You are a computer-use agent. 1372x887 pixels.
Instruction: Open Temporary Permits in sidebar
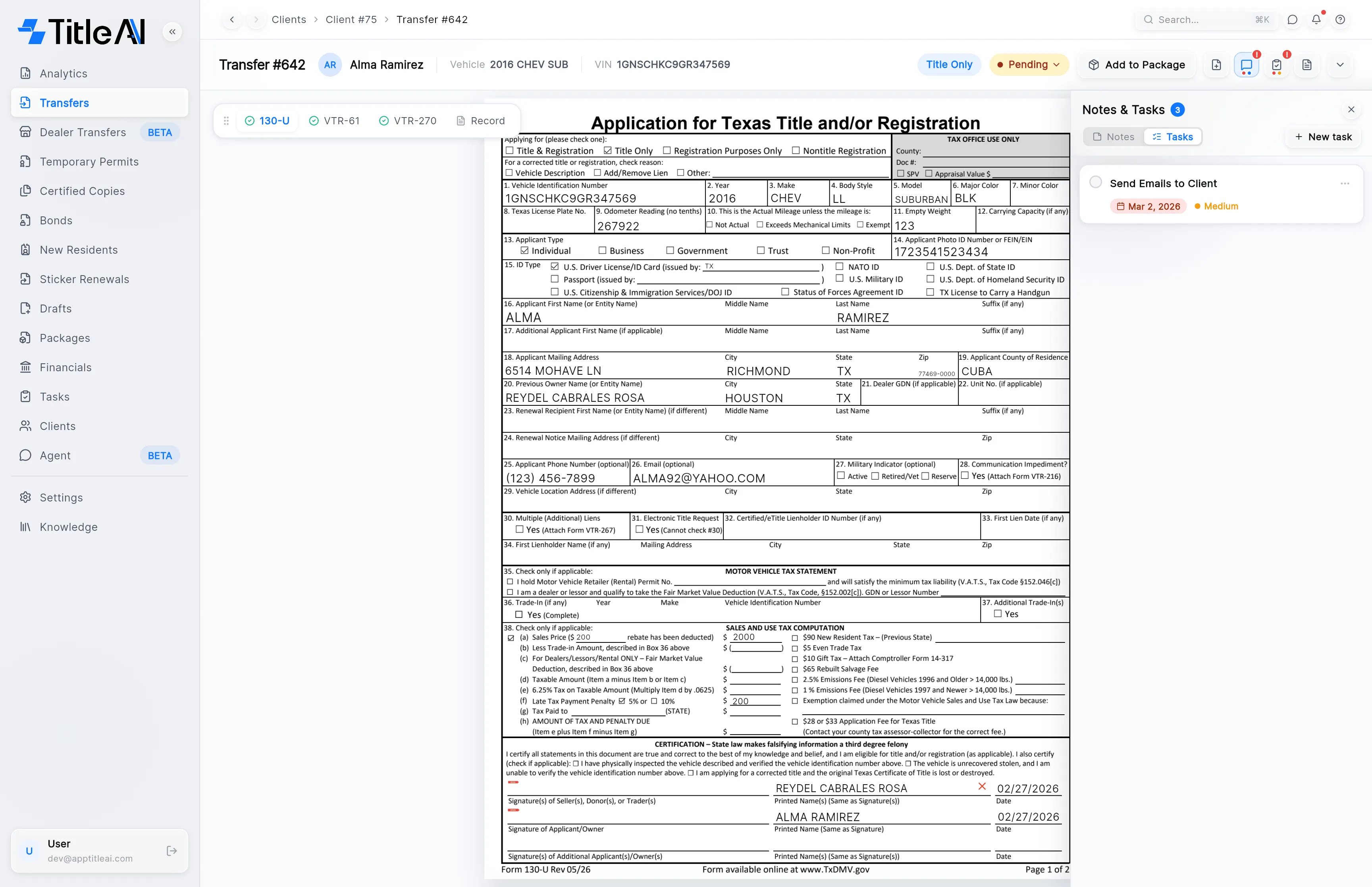(x=100, y=162)
